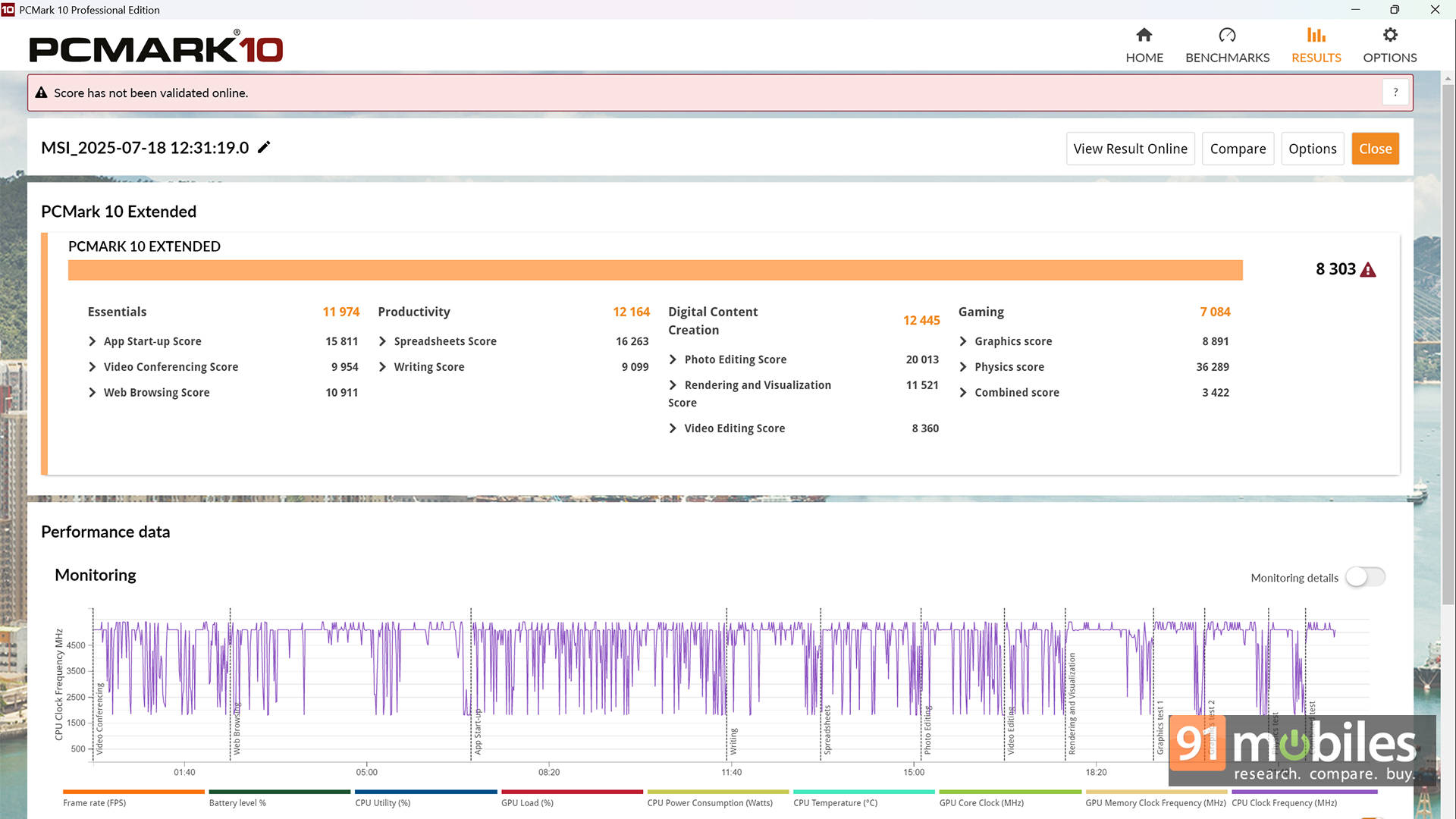Open the Results bar chart icon
Image resolution: width=1456 pixels, height=819 pixels.
tap(1316, 35)
